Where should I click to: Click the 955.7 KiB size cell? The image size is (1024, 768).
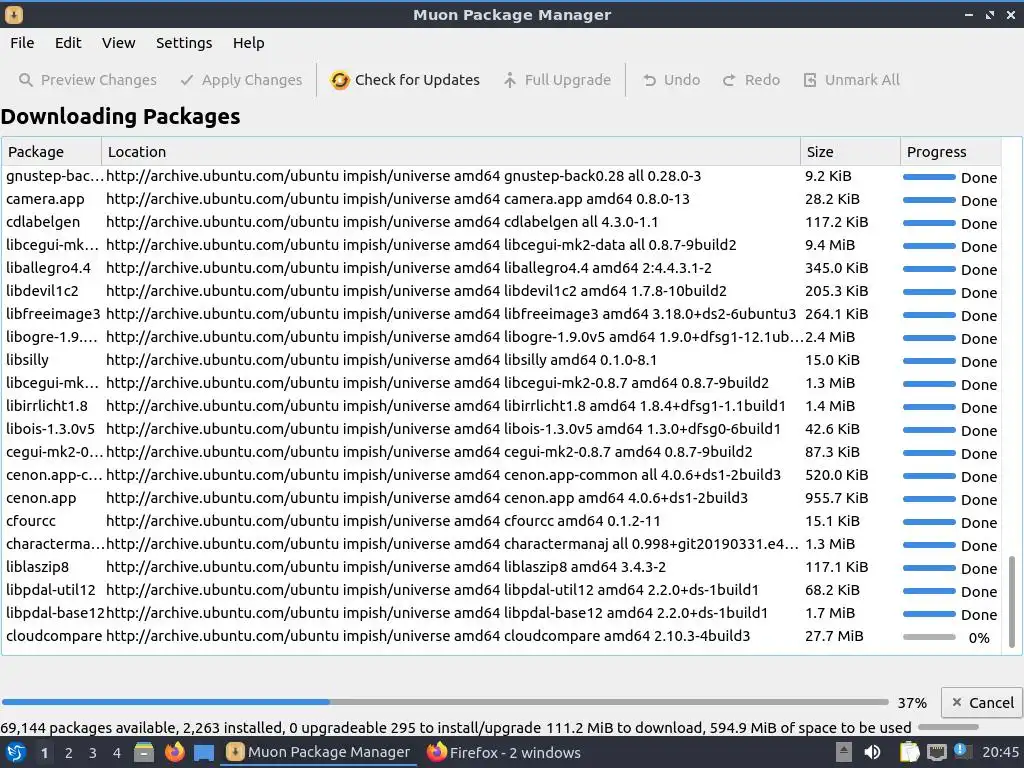(836, 498)
